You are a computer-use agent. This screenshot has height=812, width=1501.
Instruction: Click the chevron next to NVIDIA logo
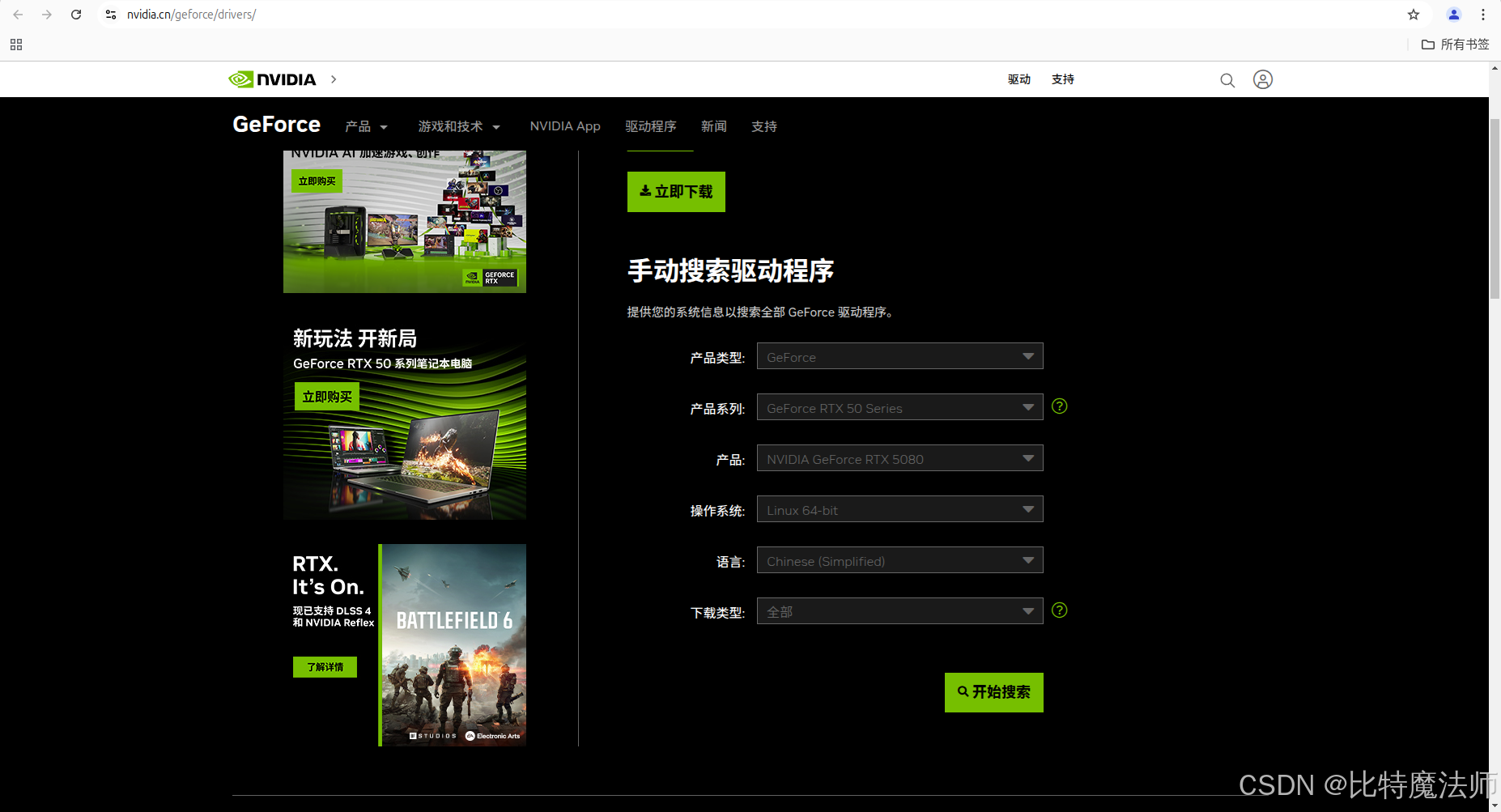click(x=334, y=79)
